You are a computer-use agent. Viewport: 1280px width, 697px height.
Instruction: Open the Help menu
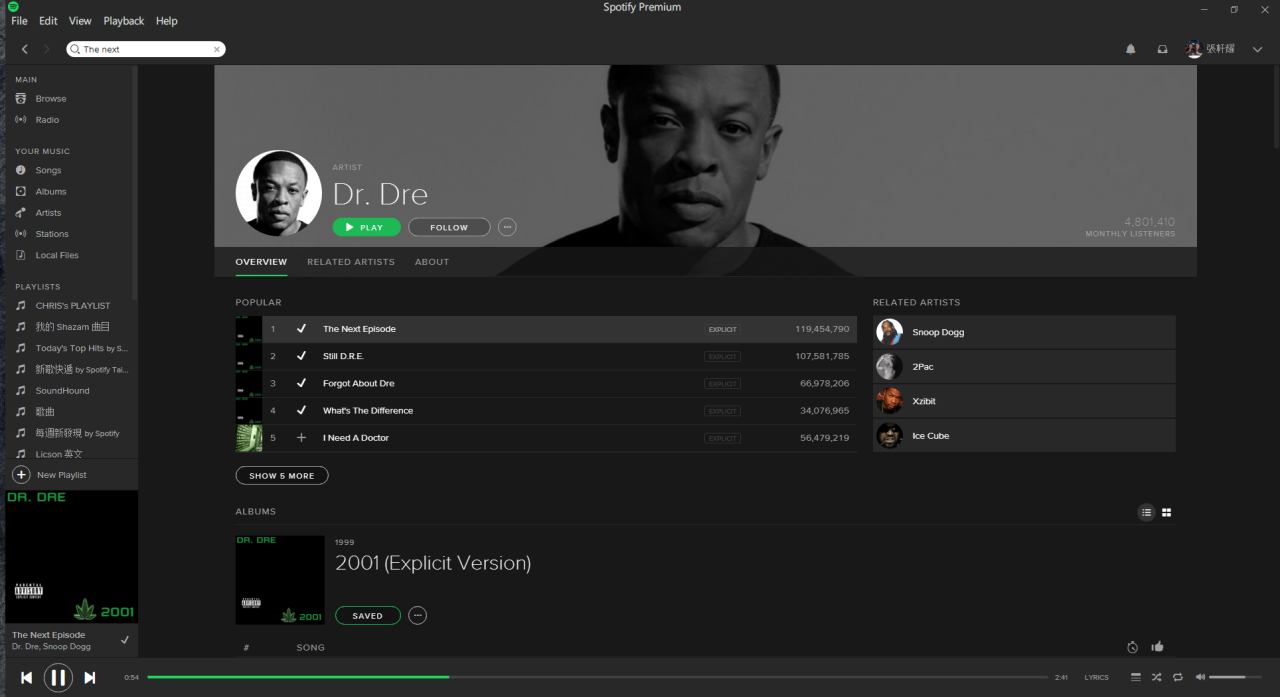tap(167, 21)
